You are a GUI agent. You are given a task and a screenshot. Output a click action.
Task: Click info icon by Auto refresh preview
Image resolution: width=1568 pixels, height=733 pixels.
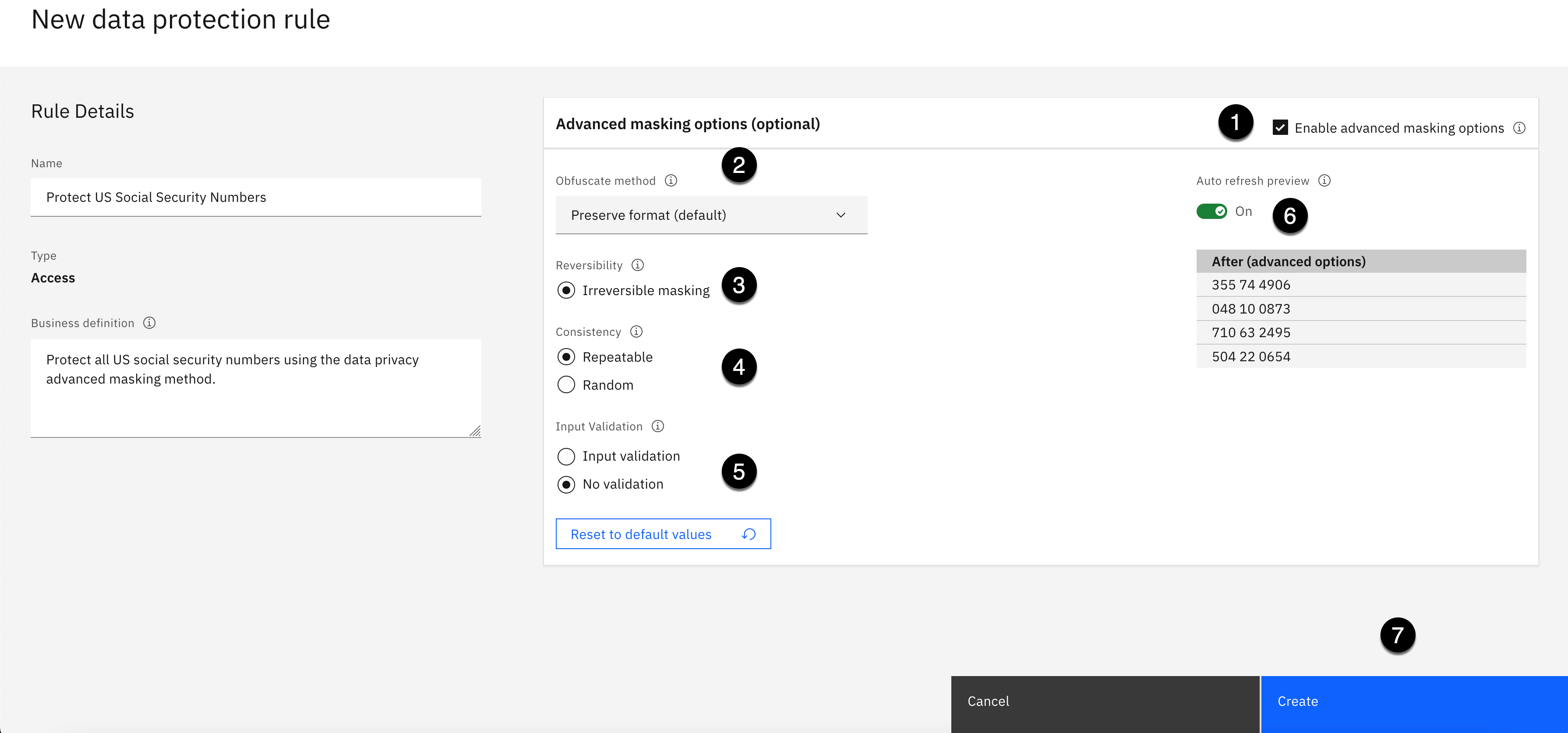pyautogui.click(x=1324, y=181)
